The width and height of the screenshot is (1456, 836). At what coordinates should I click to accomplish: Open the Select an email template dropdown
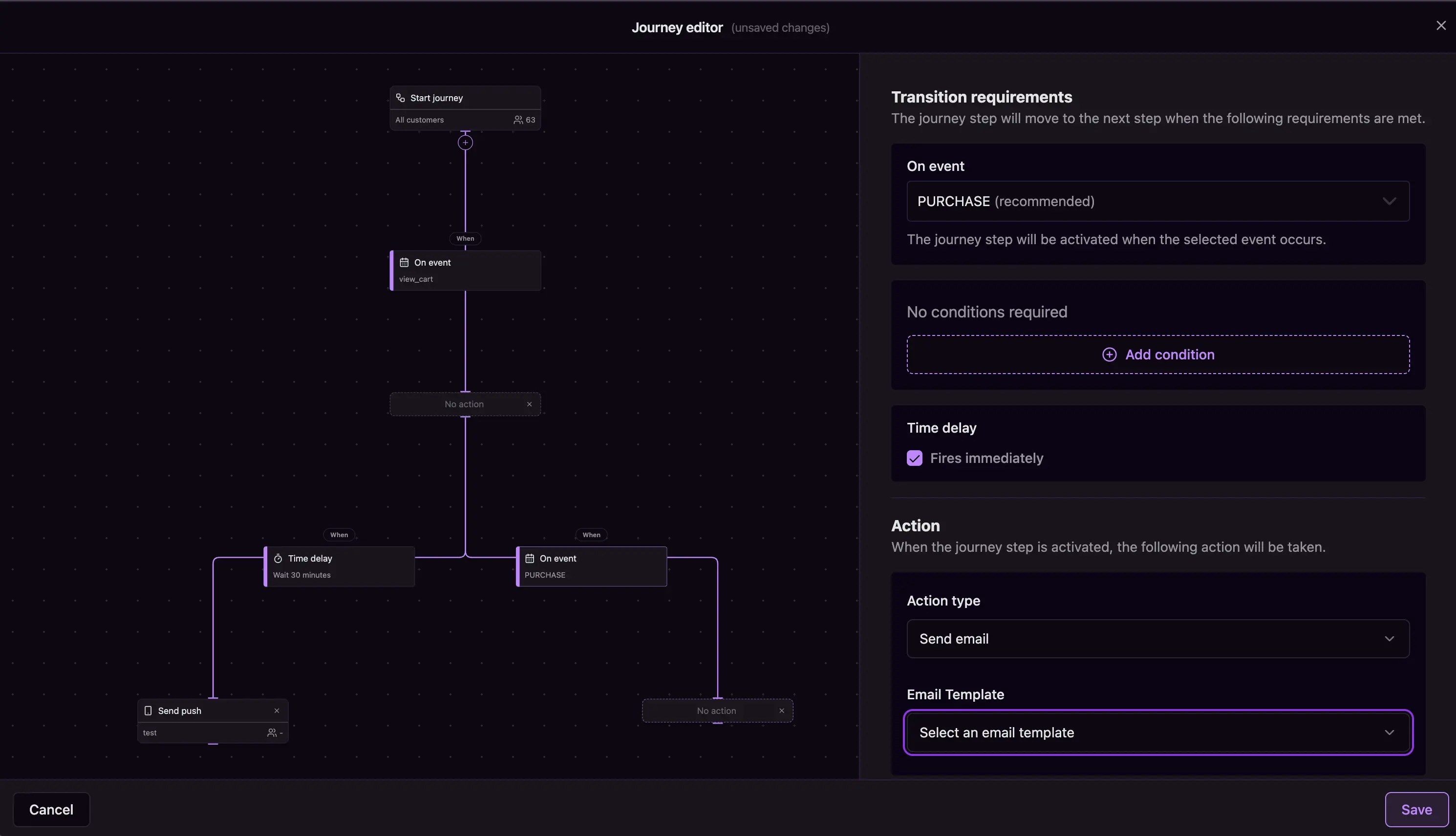pos(1157,732)
